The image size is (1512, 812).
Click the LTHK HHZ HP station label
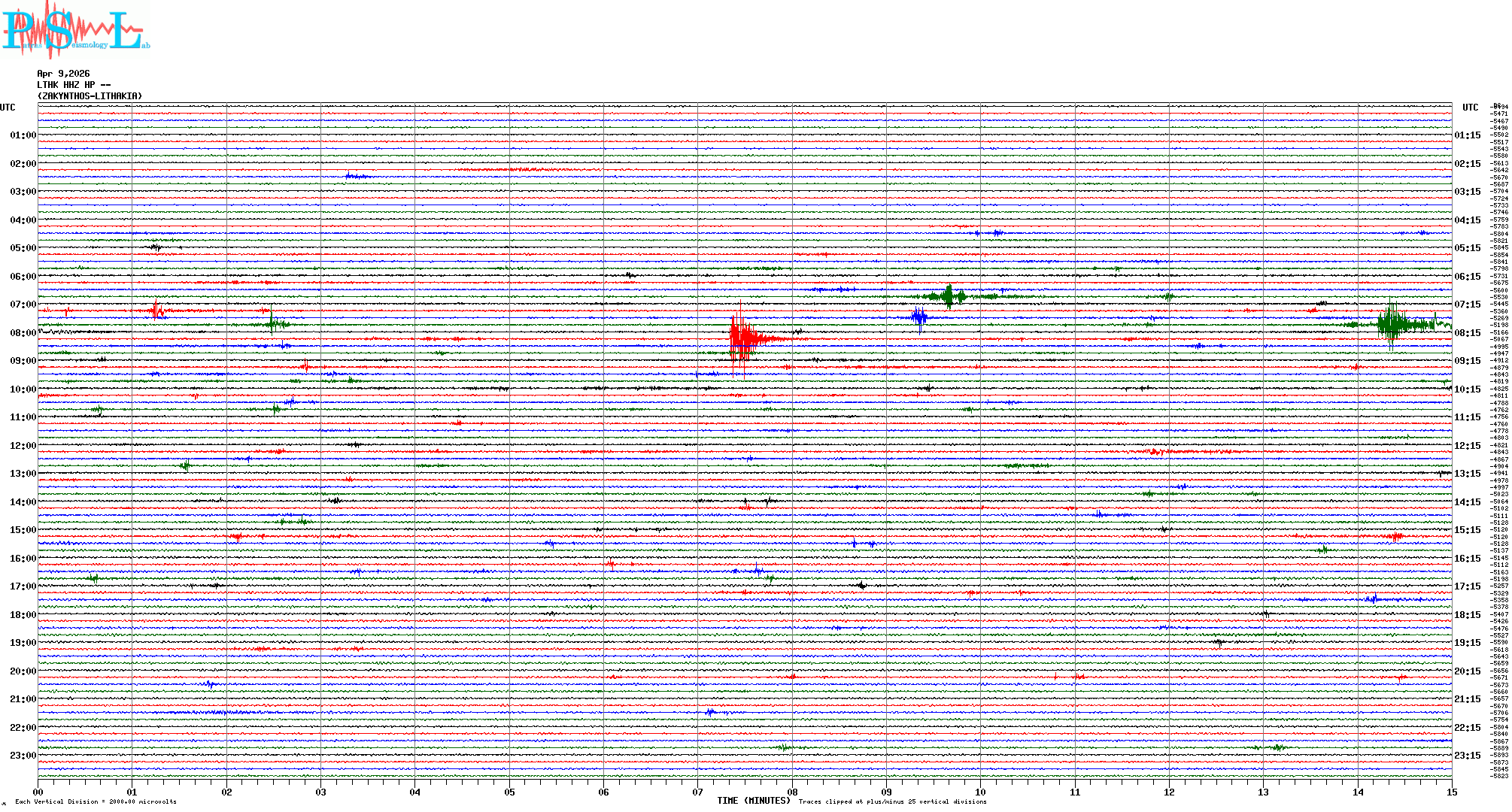(x=73, y=85)
